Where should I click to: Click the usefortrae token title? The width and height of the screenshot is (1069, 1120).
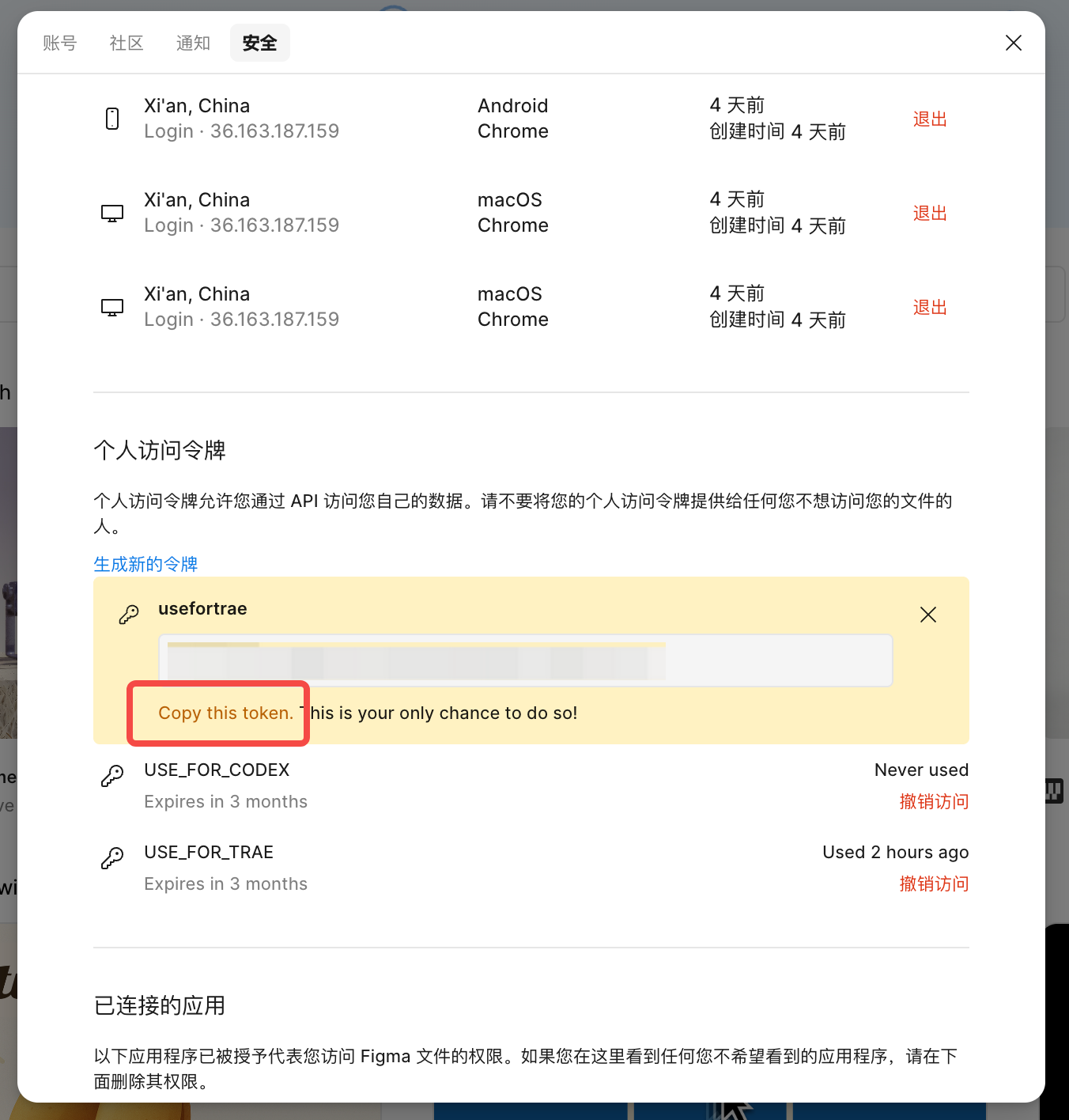tap(202, 608)
